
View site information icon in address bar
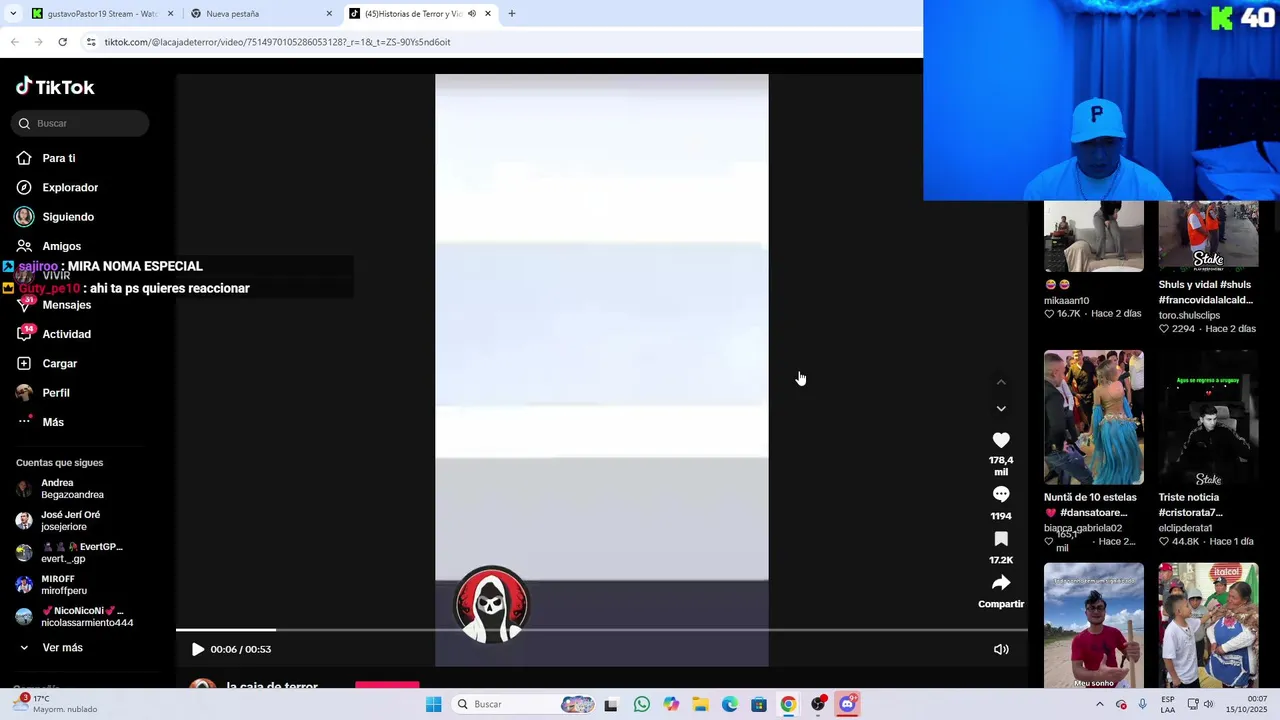point(91,42)
